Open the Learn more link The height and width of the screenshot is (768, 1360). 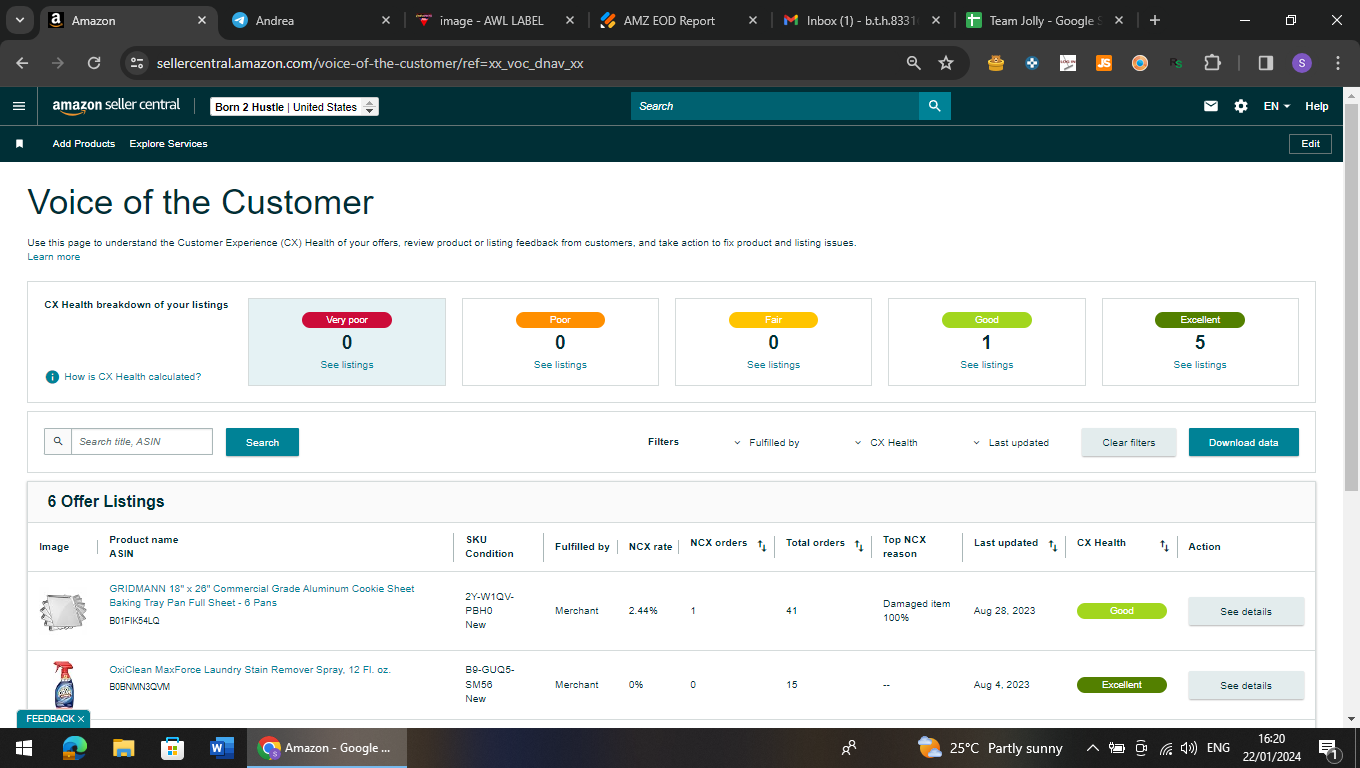(x=54, y=257)
